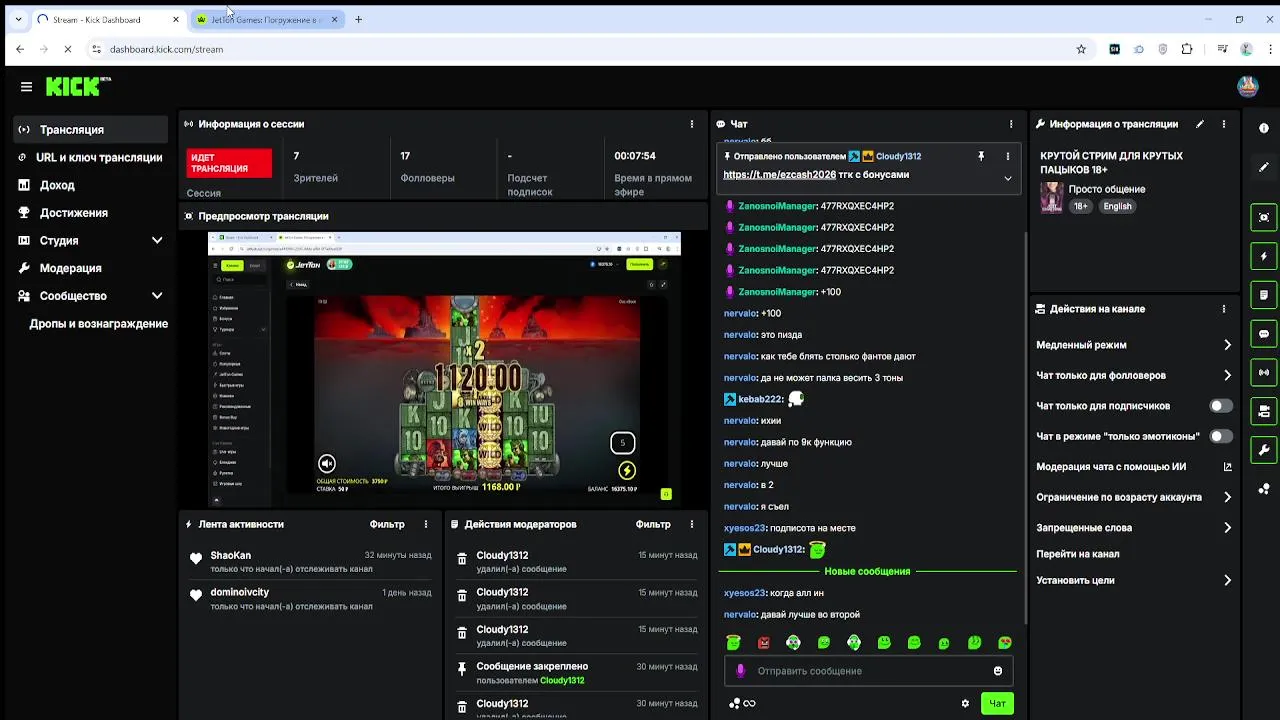Open Чат только для фолловеров options
The image size is (1280, 720).
coord(1134,375)
